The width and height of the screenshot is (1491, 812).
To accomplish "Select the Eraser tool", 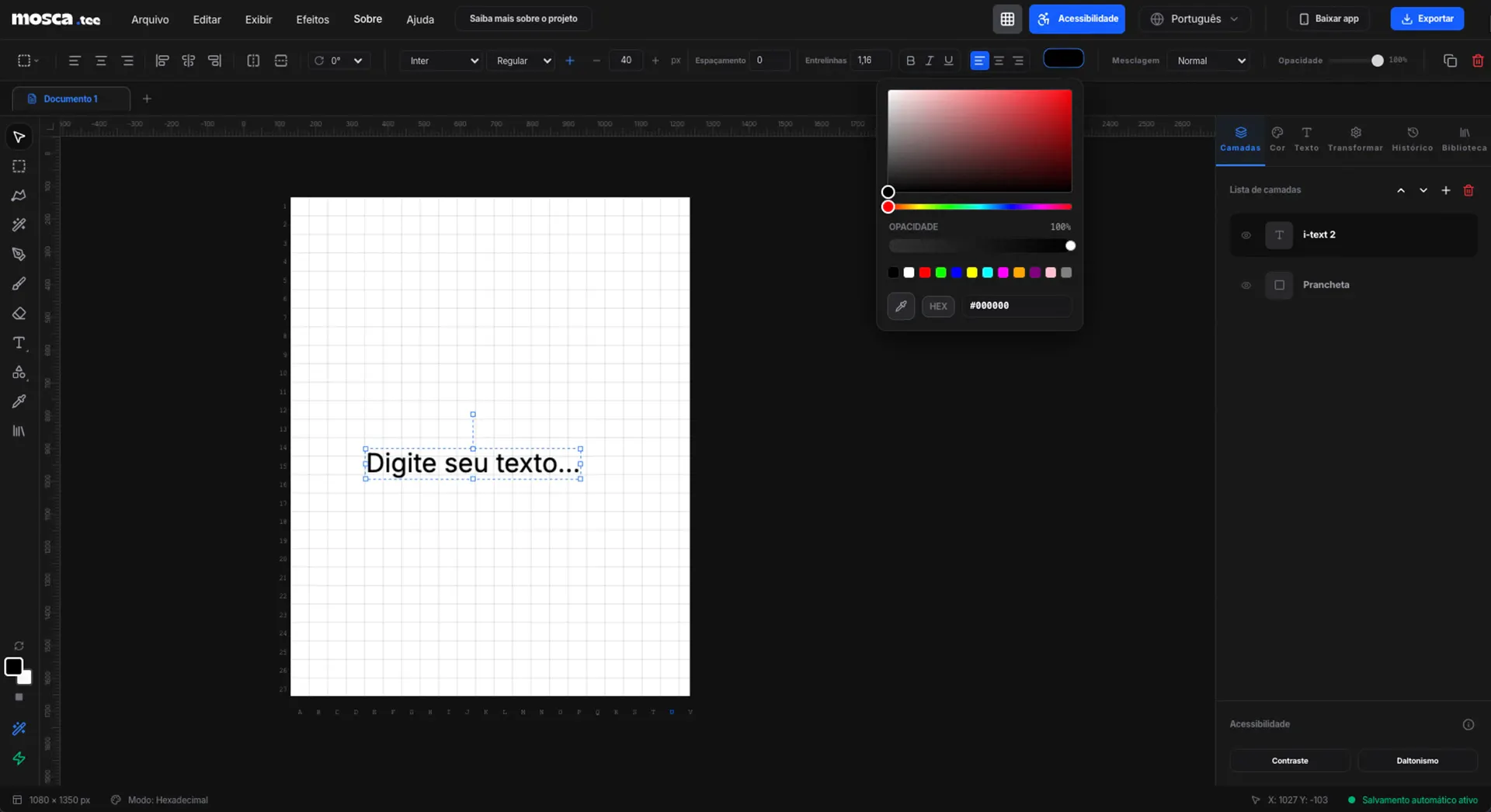I will tap(19, 314).
